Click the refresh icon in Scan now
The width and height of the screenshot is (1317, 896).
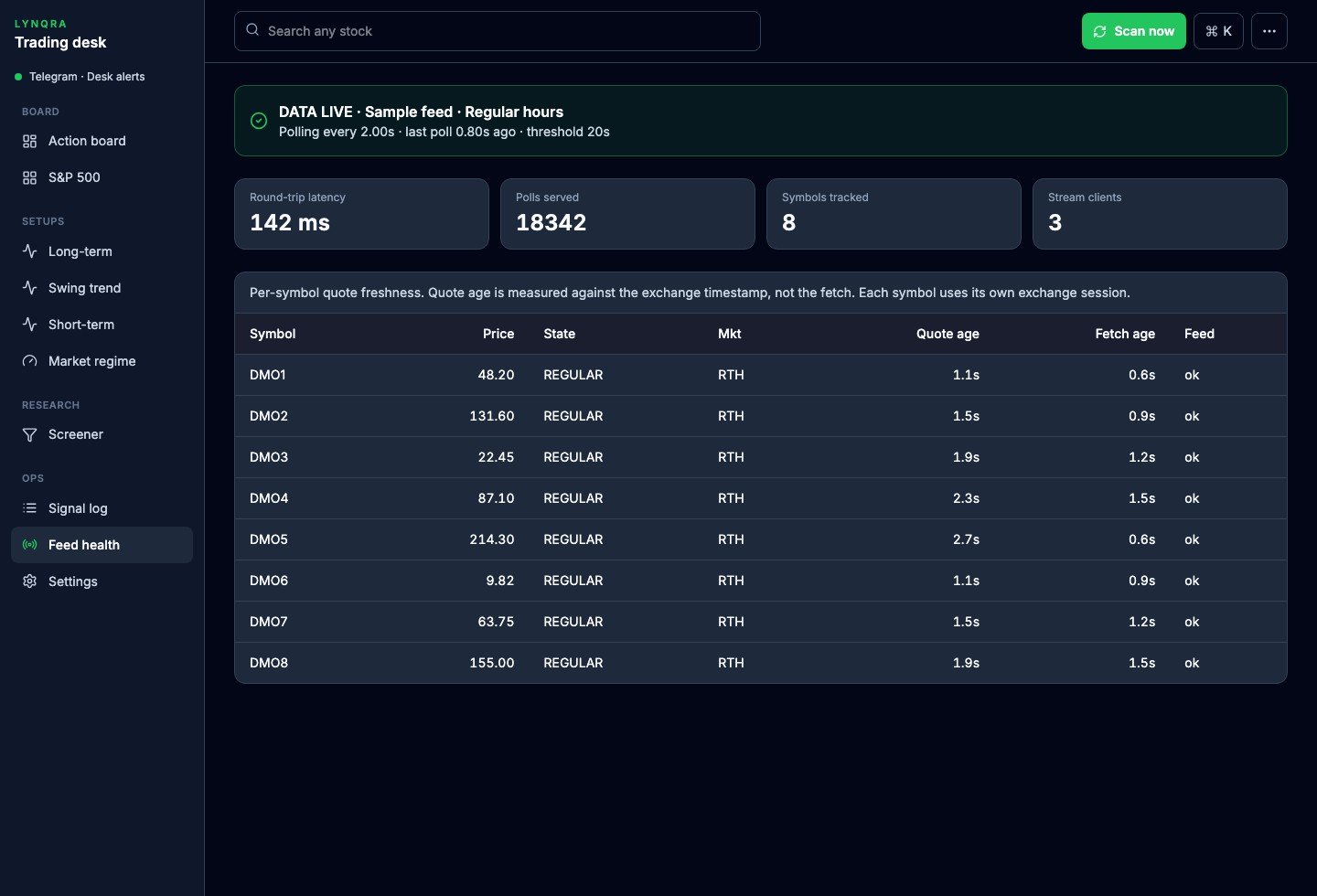coord(1099,31)
